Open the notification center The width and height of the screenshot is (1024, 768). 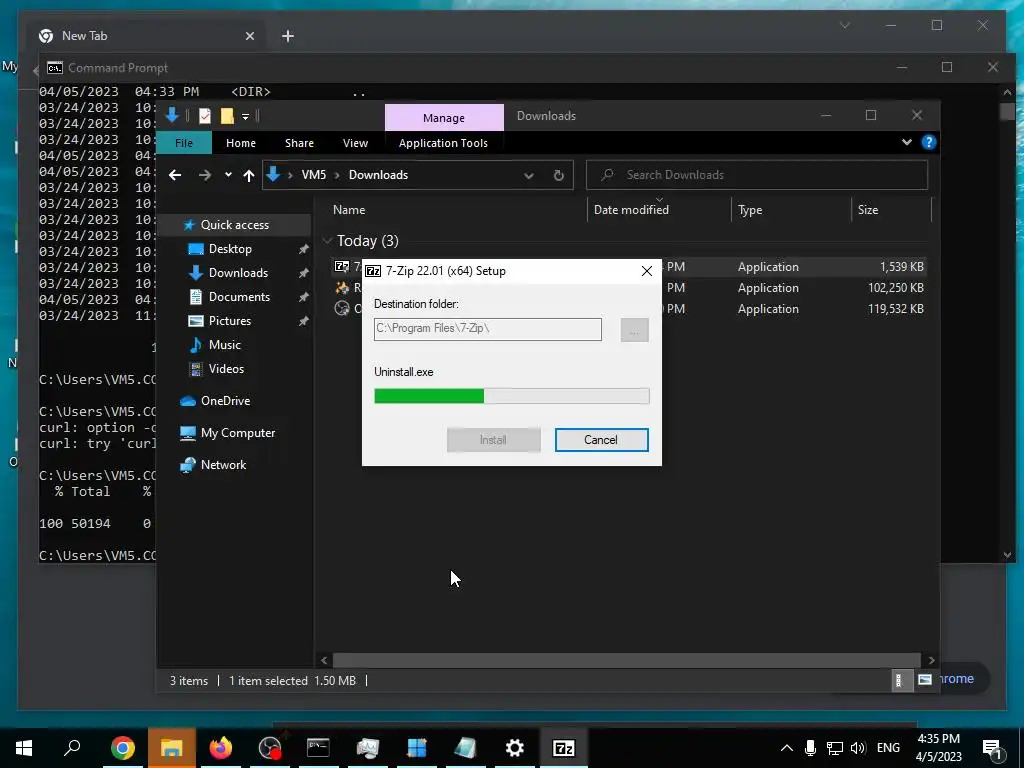(992, 748)
